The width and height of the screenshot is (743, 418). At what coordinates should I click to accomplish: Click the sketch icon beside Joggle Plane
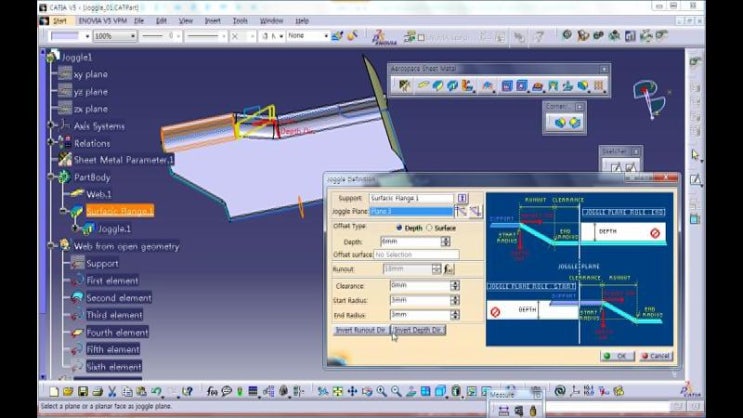pyautogui.click(x=462, y=212)
